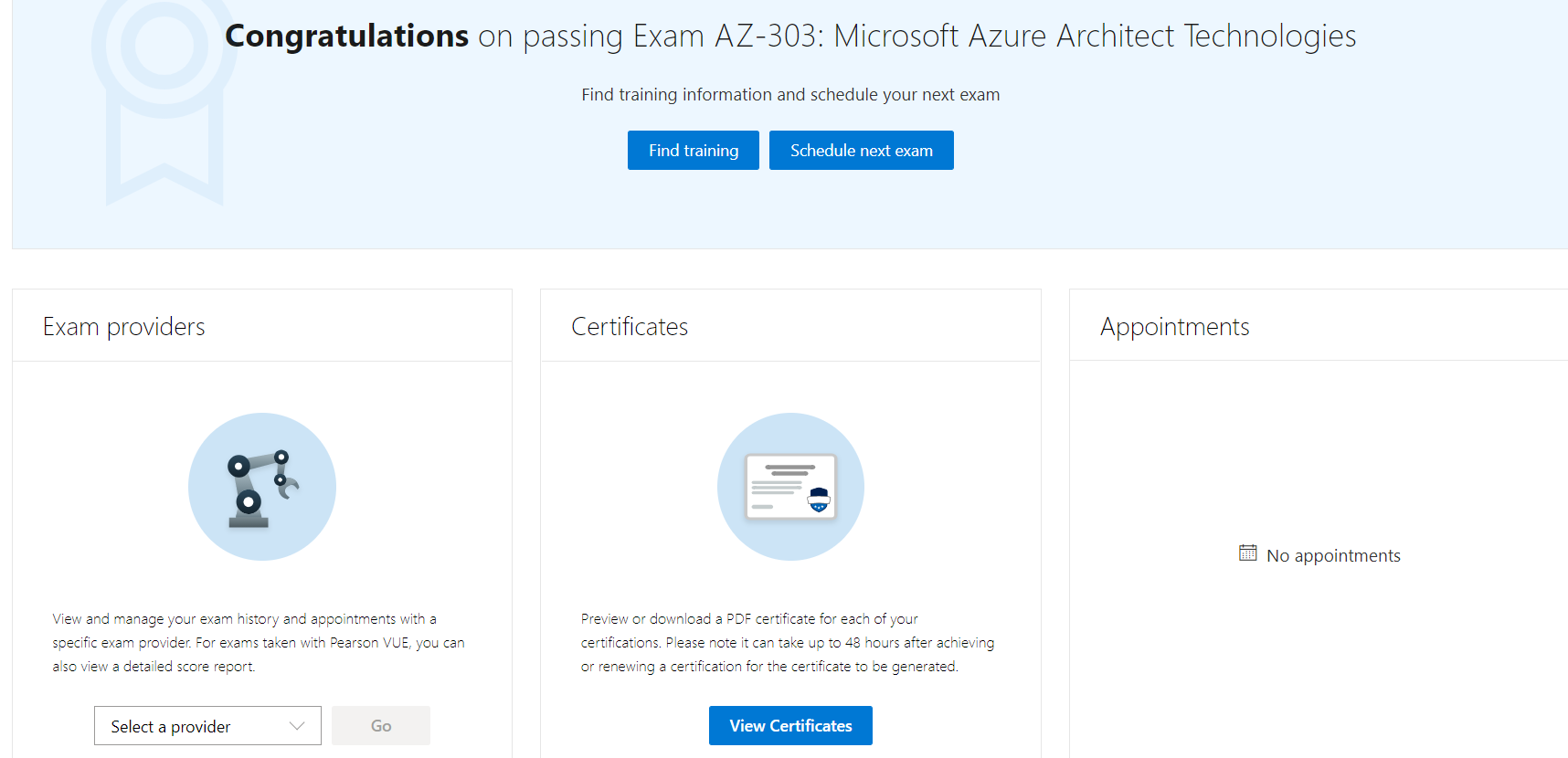The width and height of the screenshot is (1568, 758).
Task: Click the No appointments text
Action: tap(1333, 555)
